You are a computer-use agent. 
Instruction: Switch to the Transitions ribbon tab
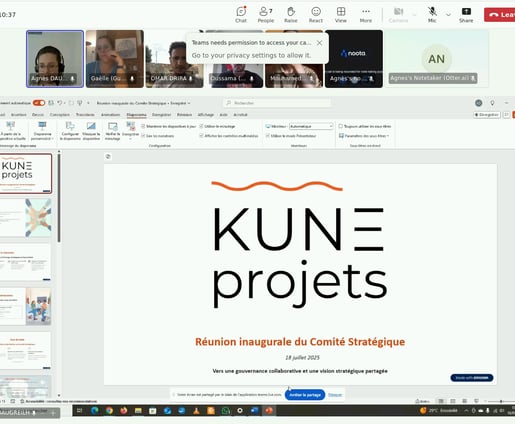85,115
